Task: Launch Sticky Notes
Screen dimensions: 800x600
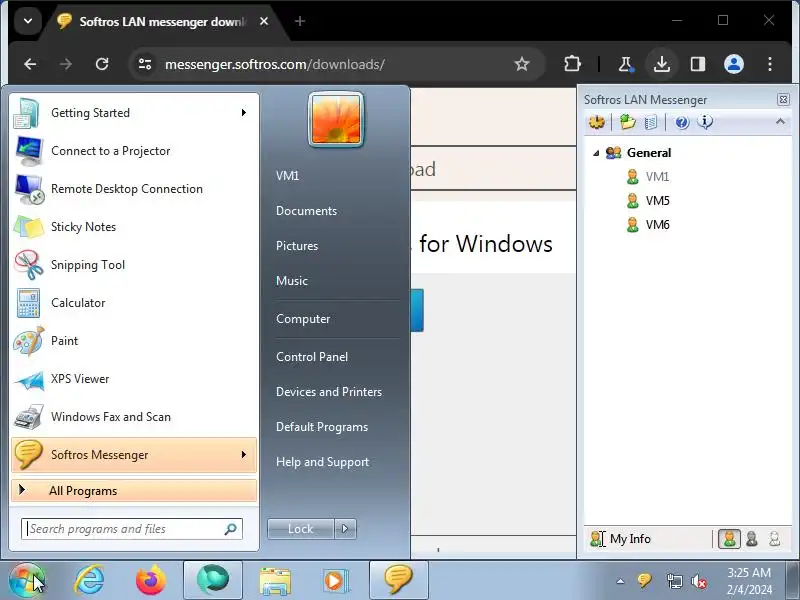Action: tap(134, 227)
